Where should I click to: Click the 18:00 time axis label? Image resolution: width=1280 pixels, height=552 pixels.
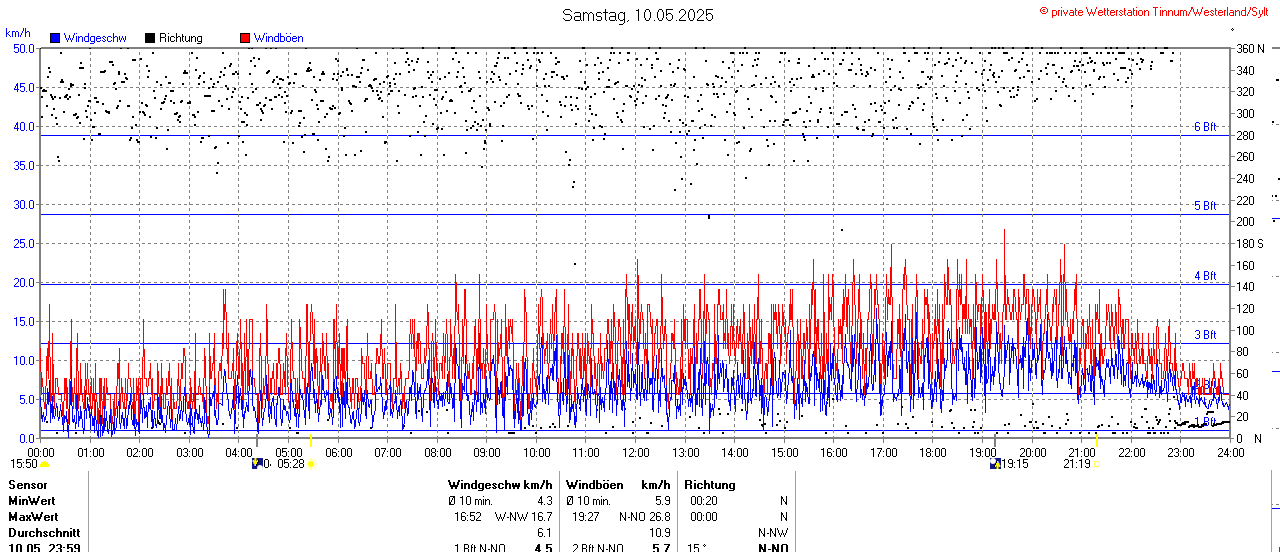tap(933, 452)
